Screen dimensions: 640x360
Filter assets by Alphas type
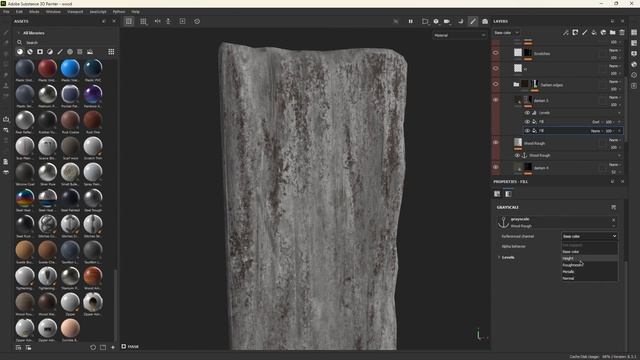[70, 52]
